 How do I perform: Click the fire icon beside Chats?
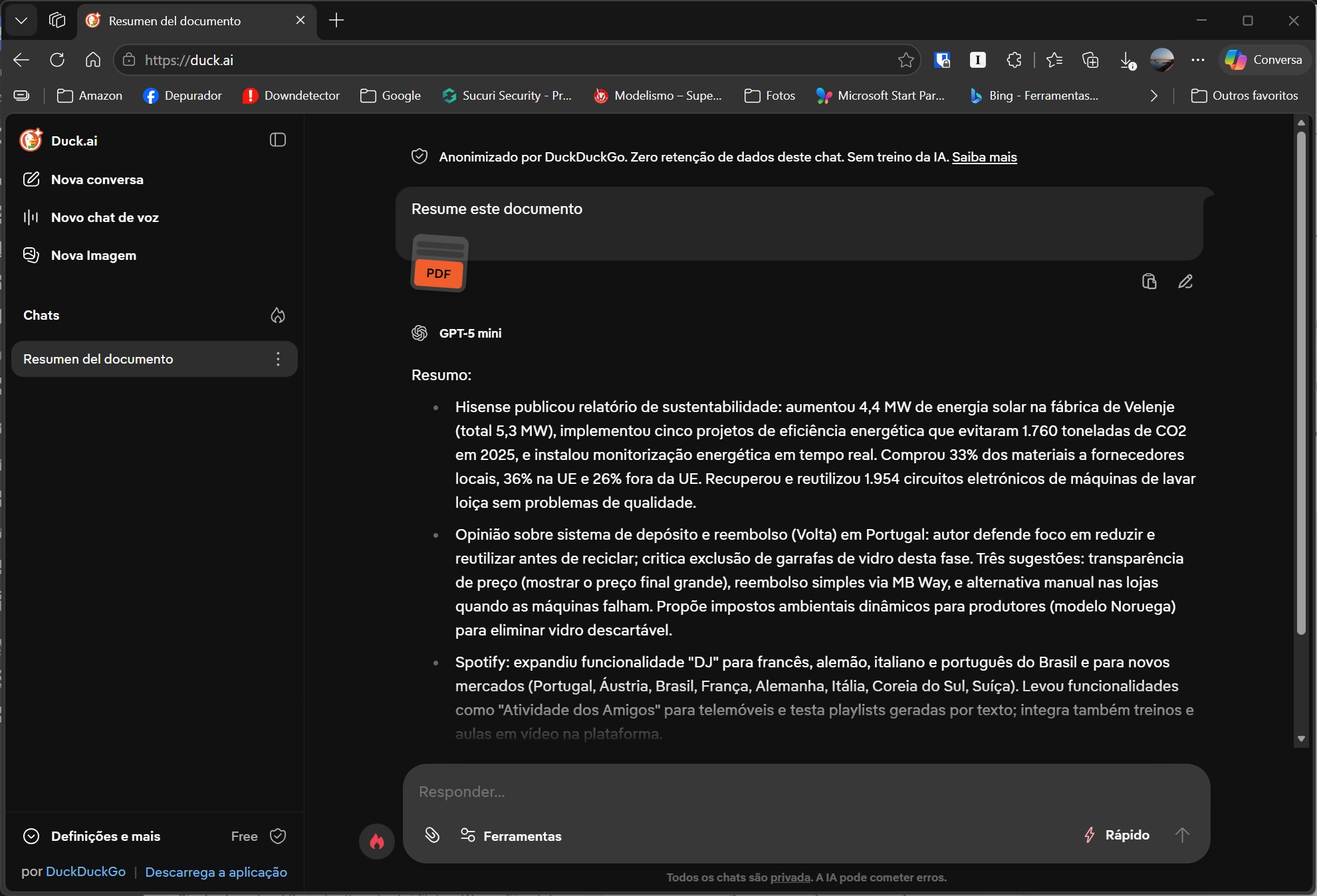(x=278, y=315)
